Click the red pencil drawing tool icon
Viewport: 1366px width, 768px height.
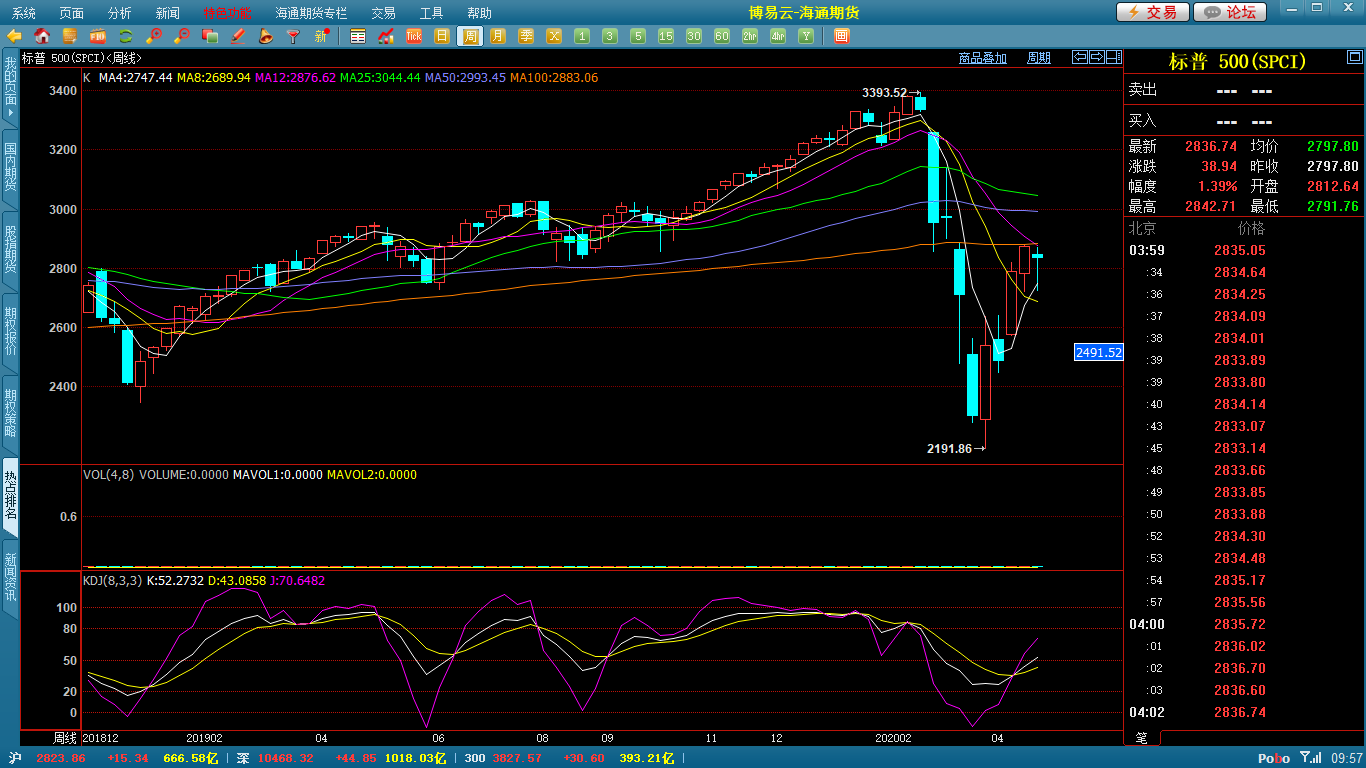click(238, 36)
